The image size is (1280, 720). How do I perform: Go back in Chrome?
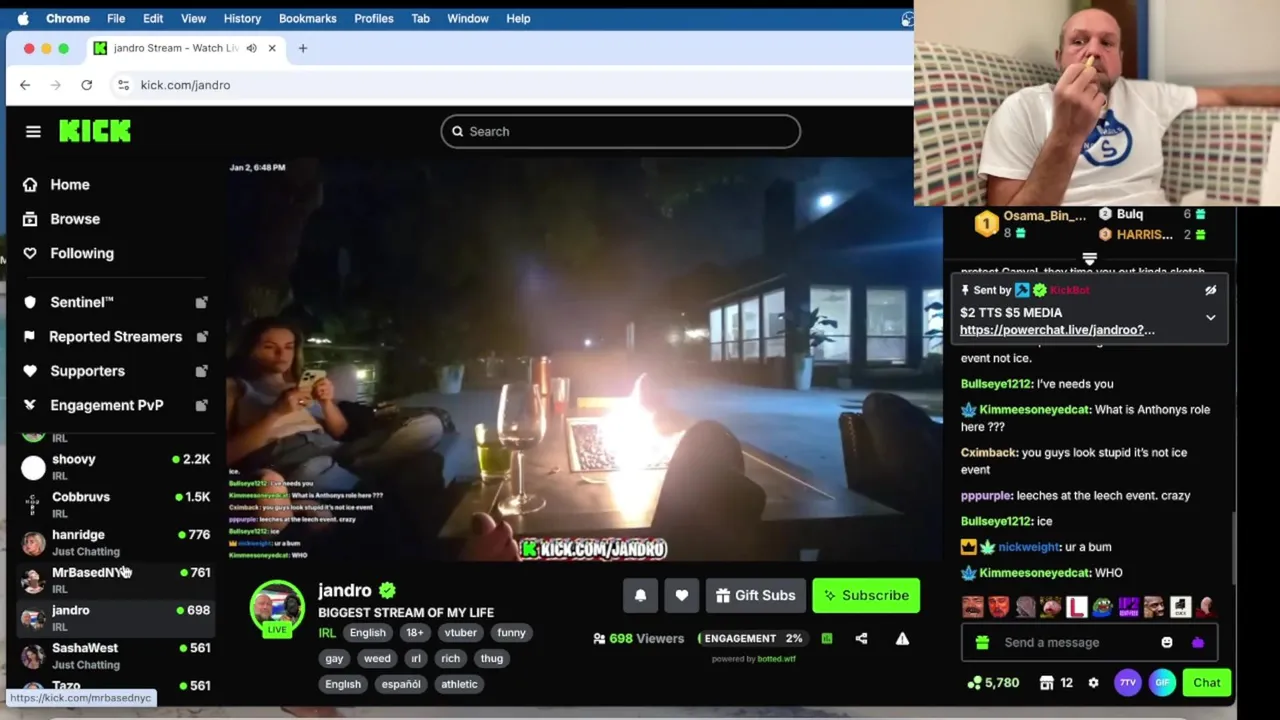tap(25, 85)
